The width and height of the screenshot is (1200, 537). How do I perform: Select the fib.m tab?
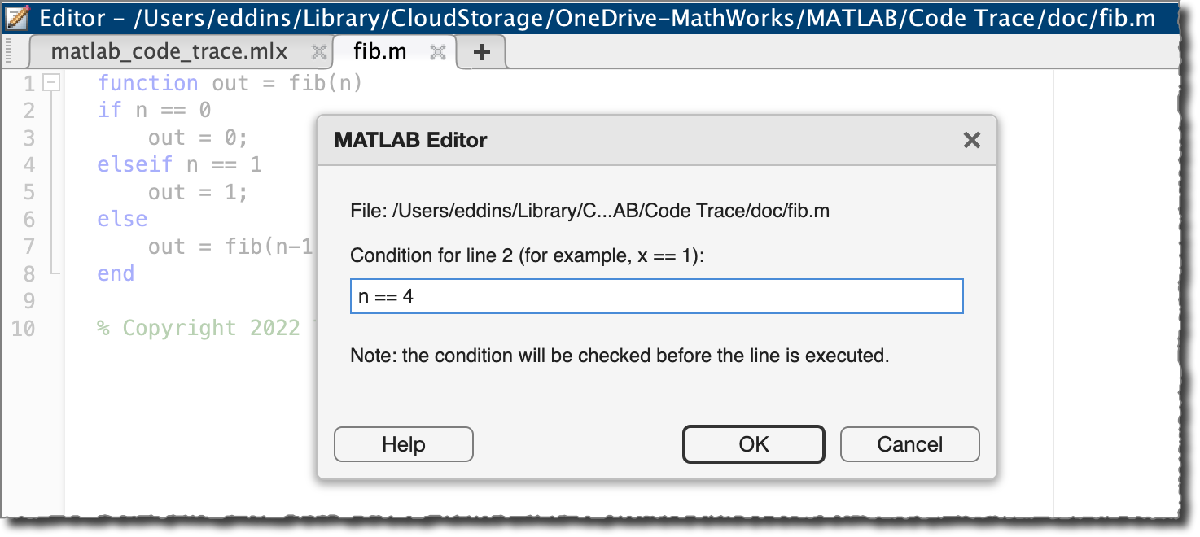380,52
